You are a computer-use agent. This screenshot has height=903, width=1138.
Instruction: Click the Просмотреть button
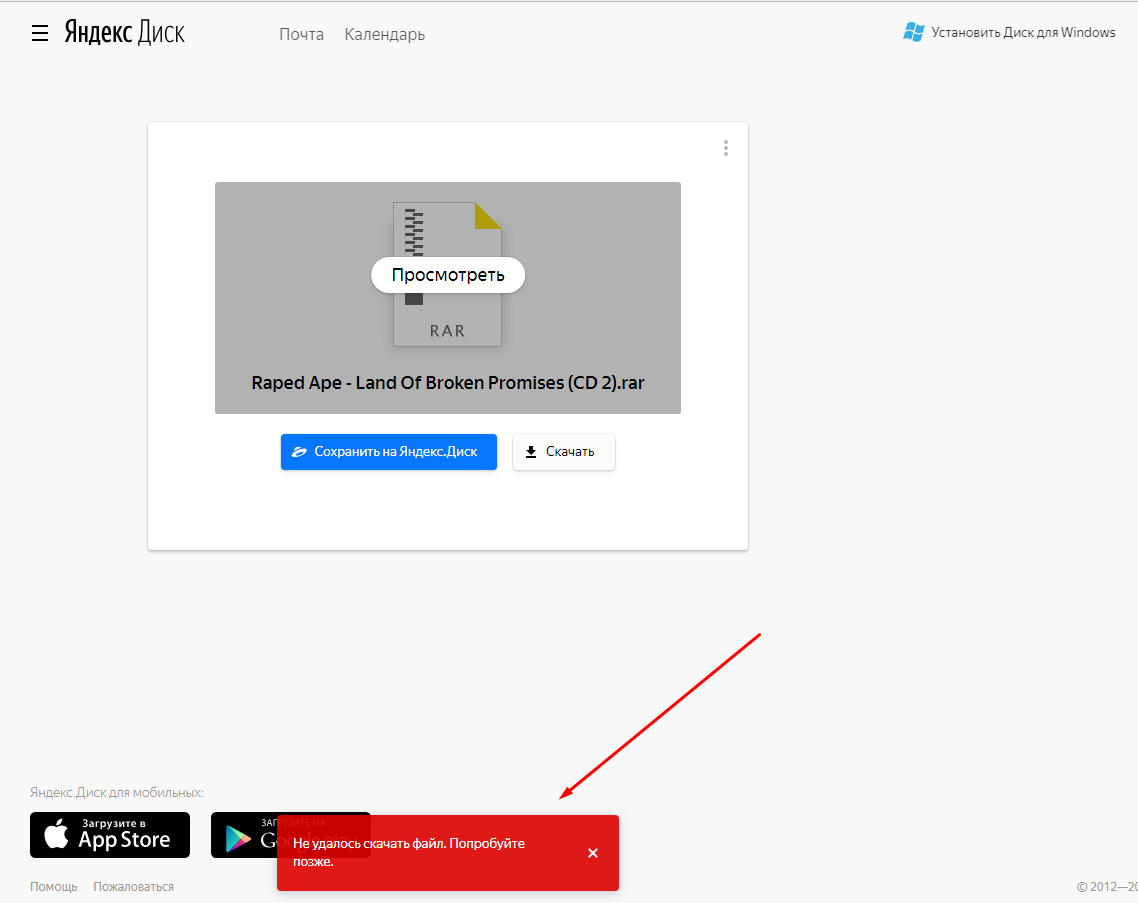[448, 275]
